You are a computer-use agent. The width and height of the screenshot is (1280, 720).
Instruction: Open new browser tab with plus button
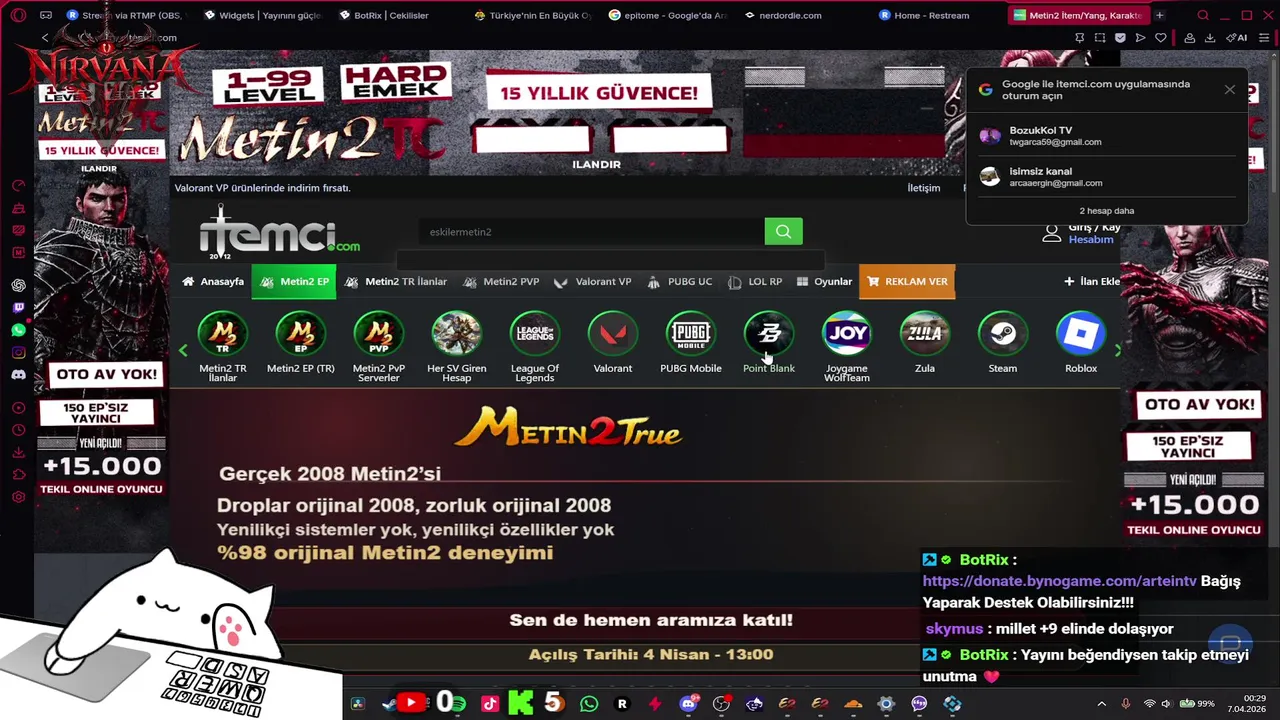click(1160, 15)
